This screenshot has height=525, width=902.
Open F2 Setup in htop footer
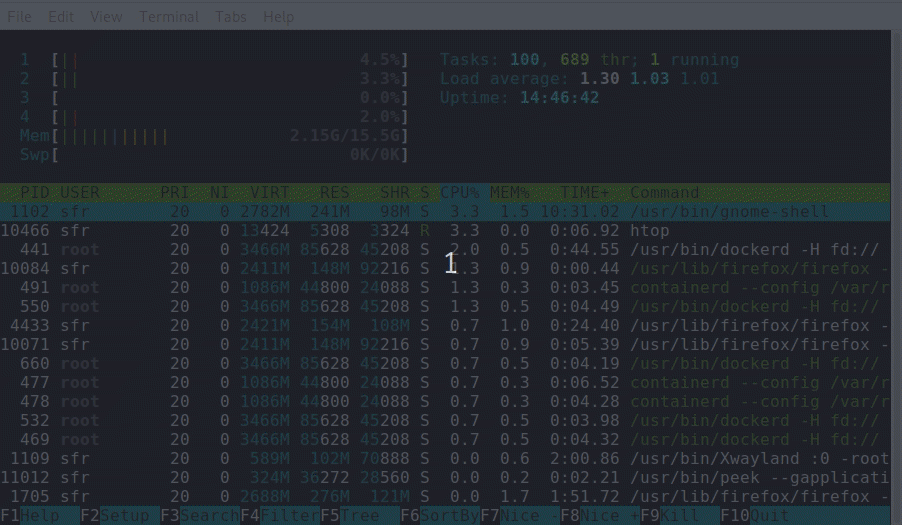click(120, 515)
